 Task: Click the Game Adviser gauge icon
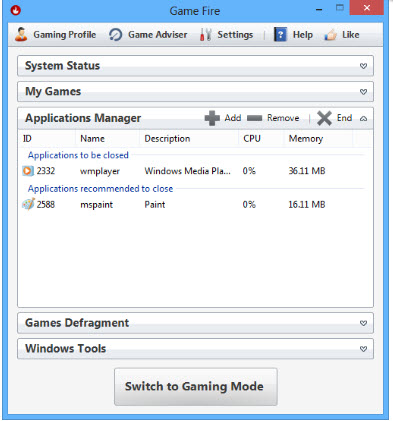116,35
